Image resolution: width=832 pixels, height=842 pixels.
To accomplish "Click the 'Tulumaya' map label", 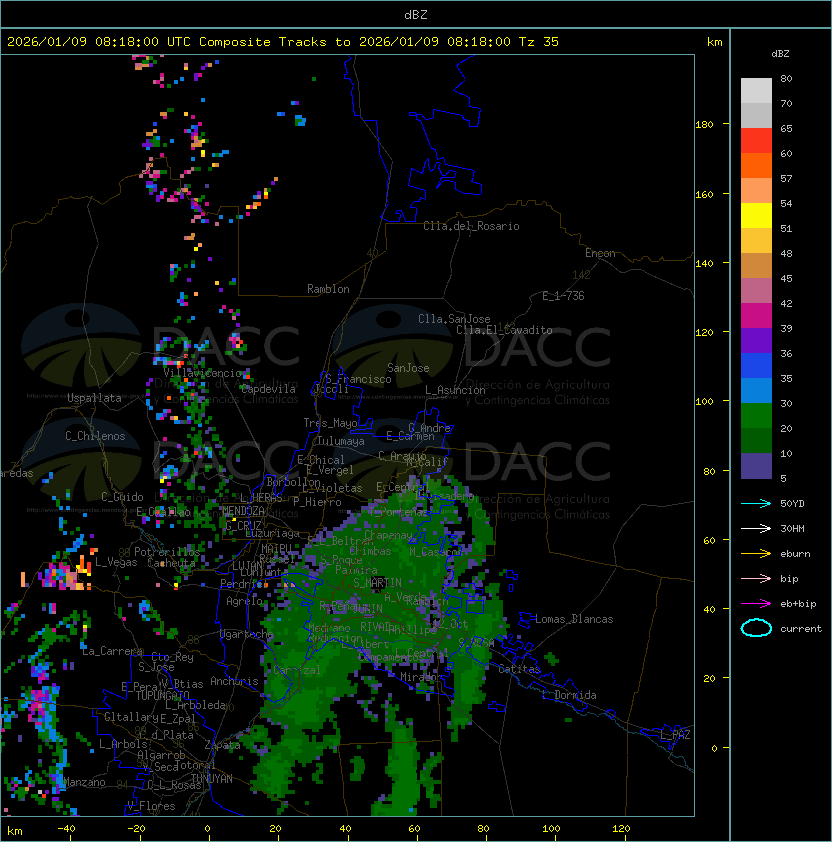I will (341, 441).
